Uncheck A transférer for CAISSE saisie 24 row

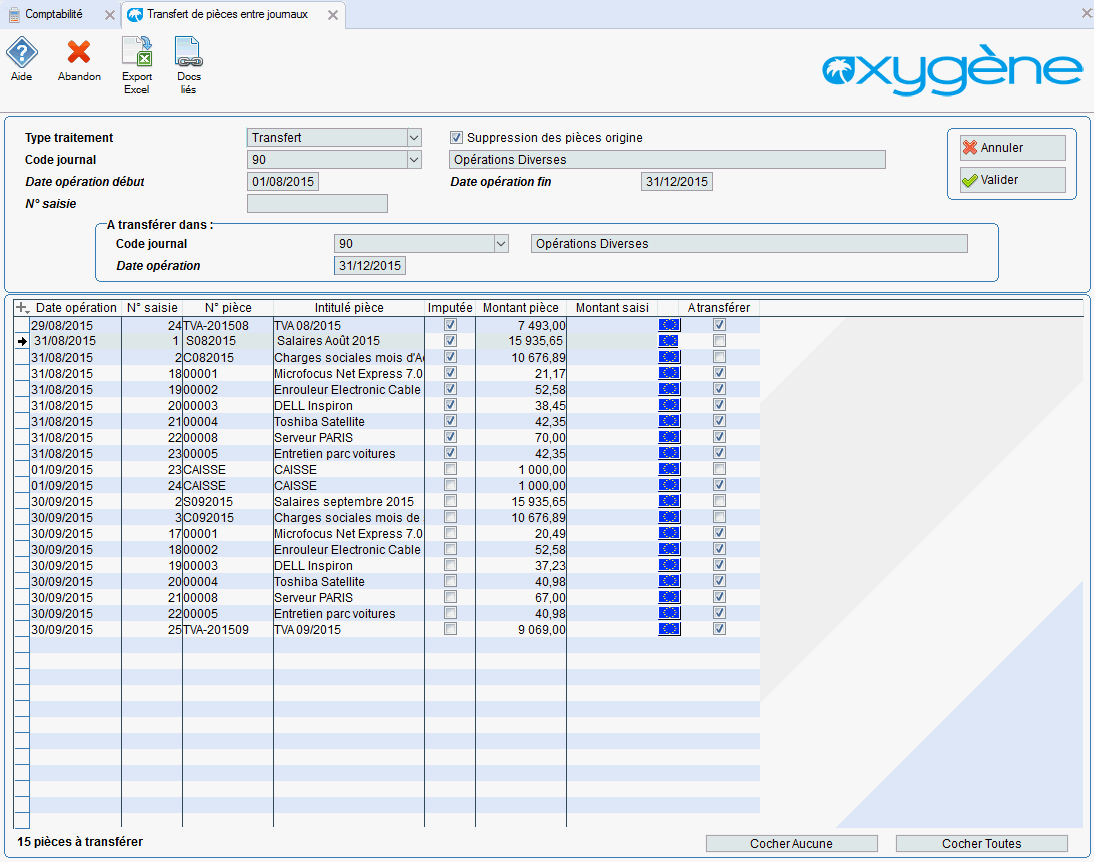point(719,486)
